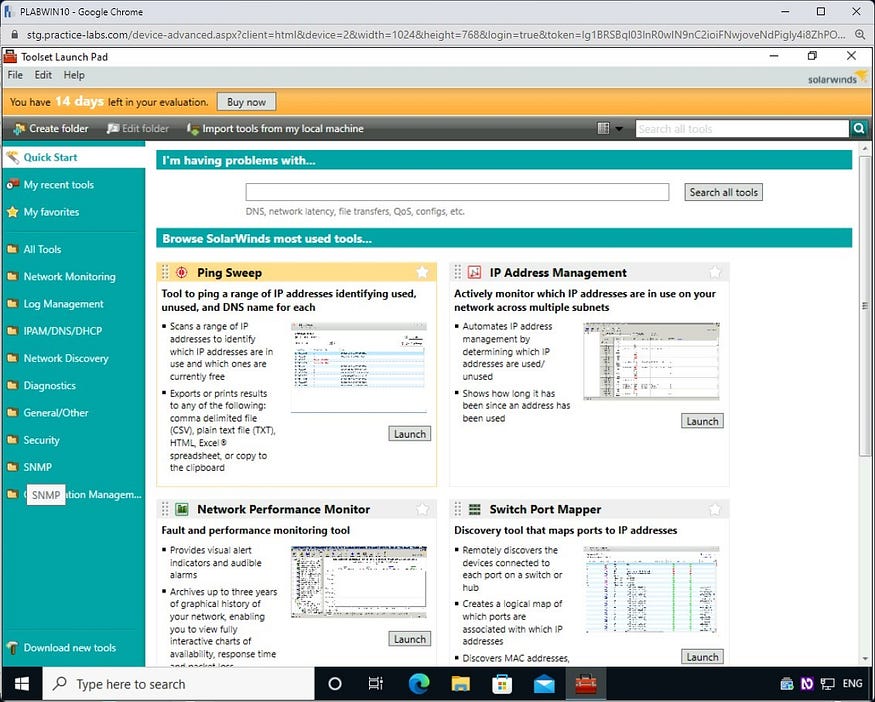Toggle Network Performance Monitor favorite star
The width and height of the screenshot is (875, 702).
pyautogui.click(x=422, y=509)
